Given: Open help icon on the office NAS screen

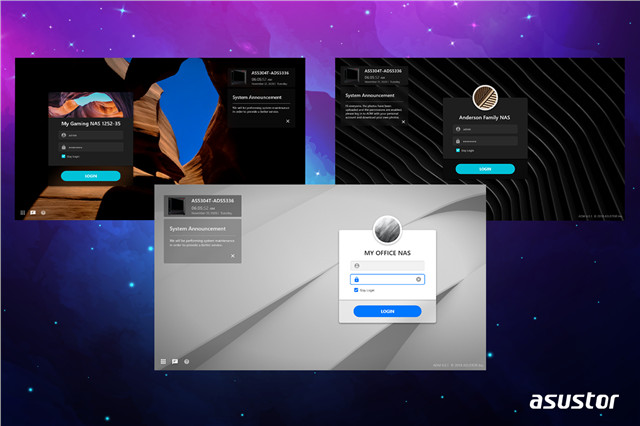Looking at the screenshot, I should pos(186,361).
